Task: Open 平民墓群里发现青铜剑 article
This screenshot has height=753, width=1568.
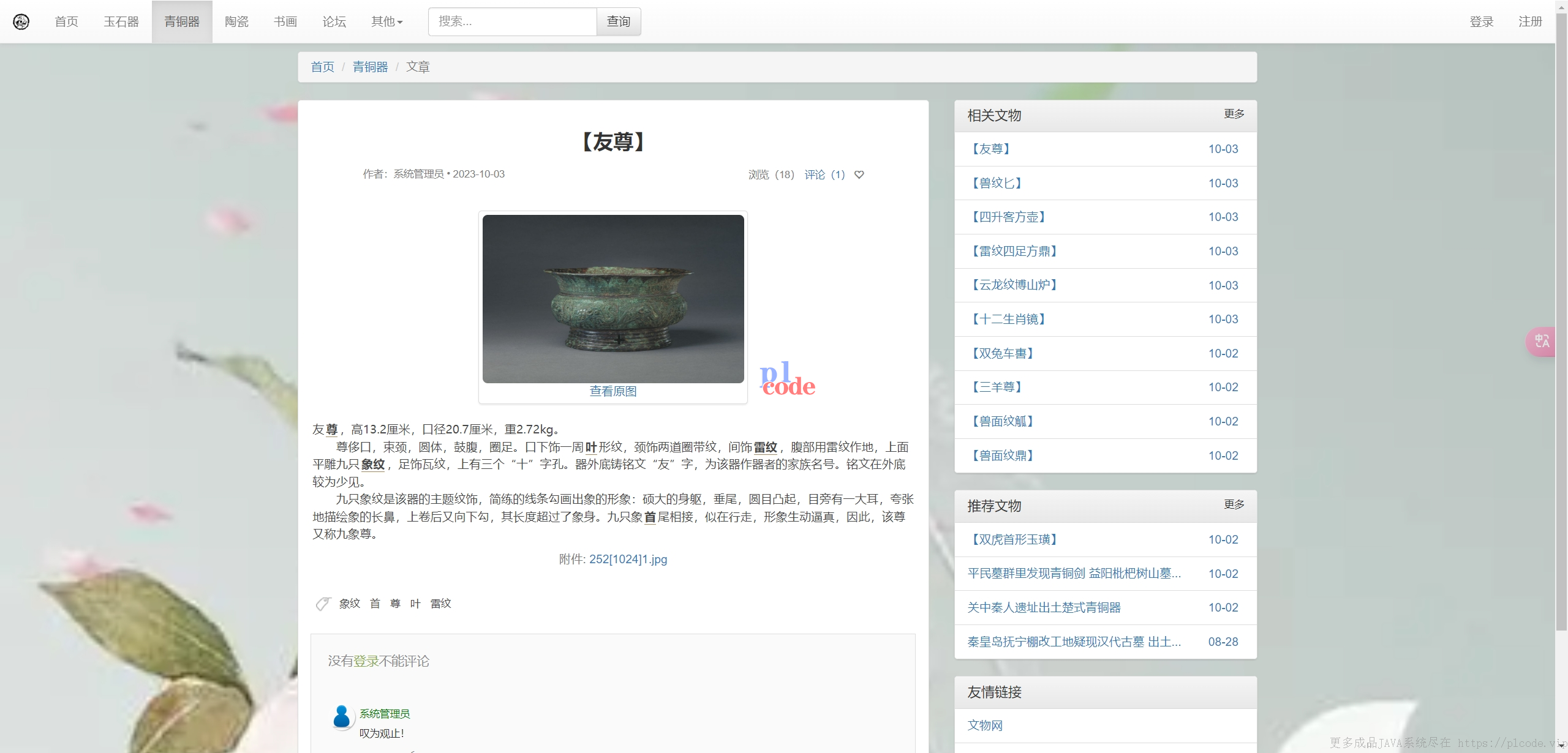Action: tap(1074, 574)
